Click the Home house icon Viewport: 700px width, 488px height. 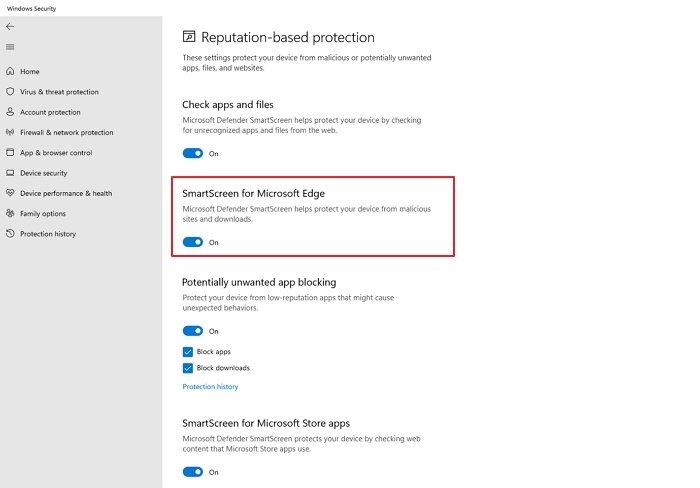pos(10,71)
